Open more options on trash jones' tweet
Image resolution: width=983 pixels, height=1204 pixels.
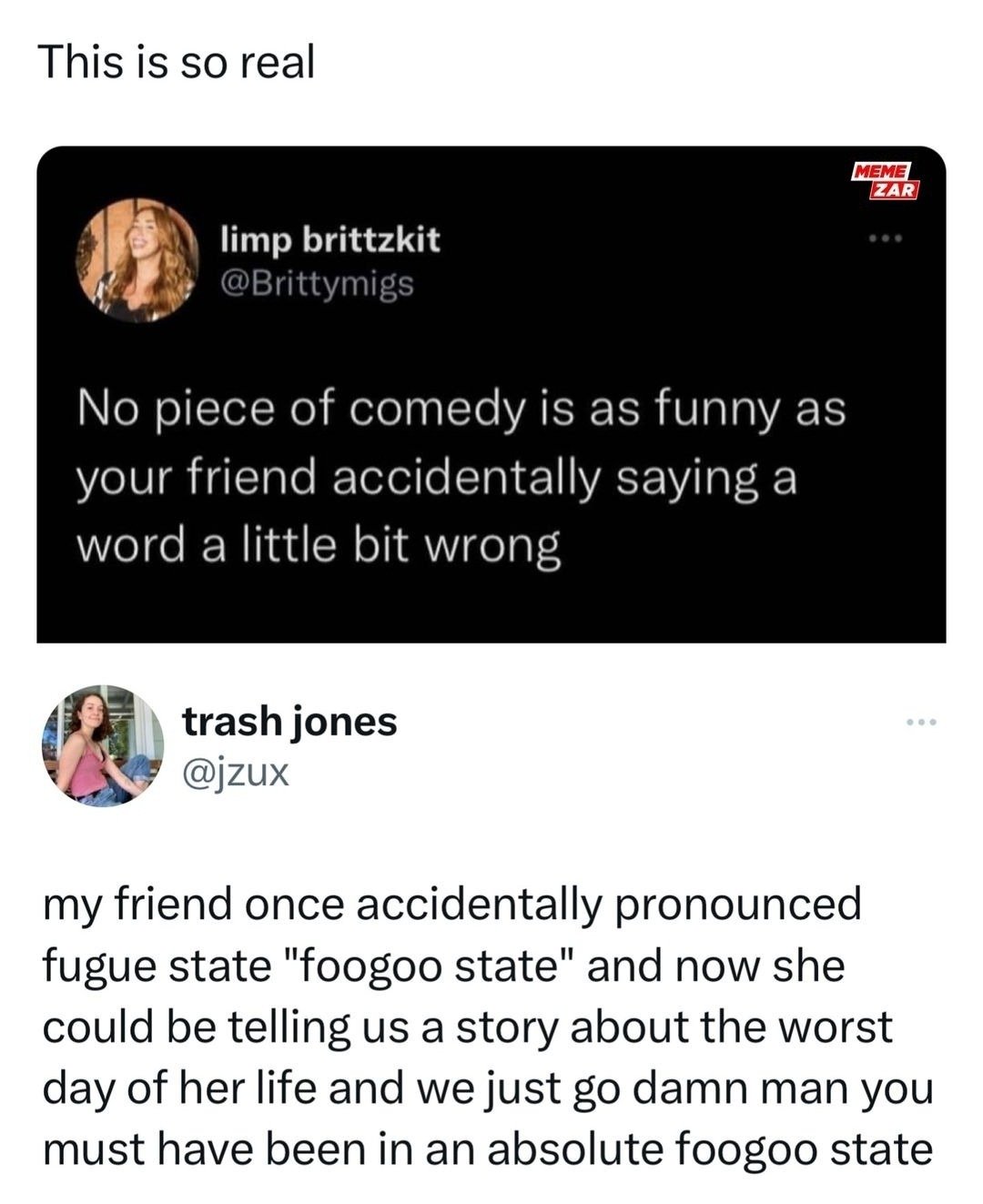click(x=921, y=723)
